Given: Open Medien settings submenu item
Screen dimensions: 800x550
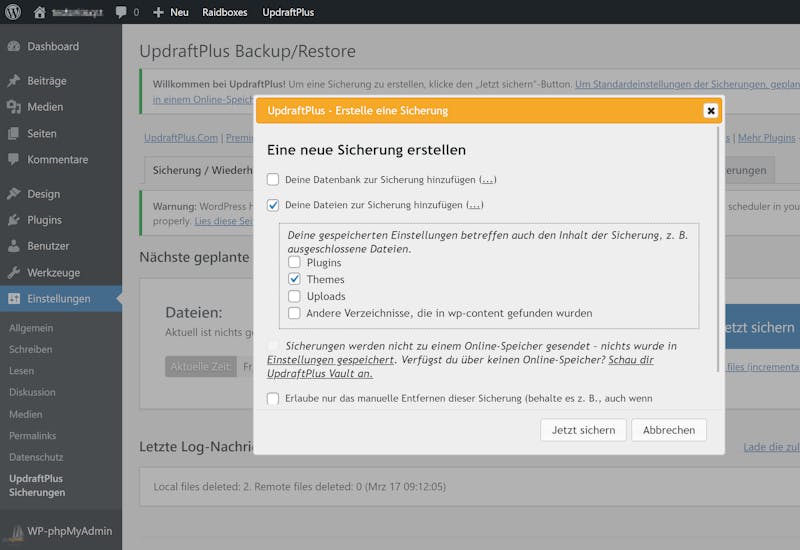Looking at the screenshot, I should [26, 414].
